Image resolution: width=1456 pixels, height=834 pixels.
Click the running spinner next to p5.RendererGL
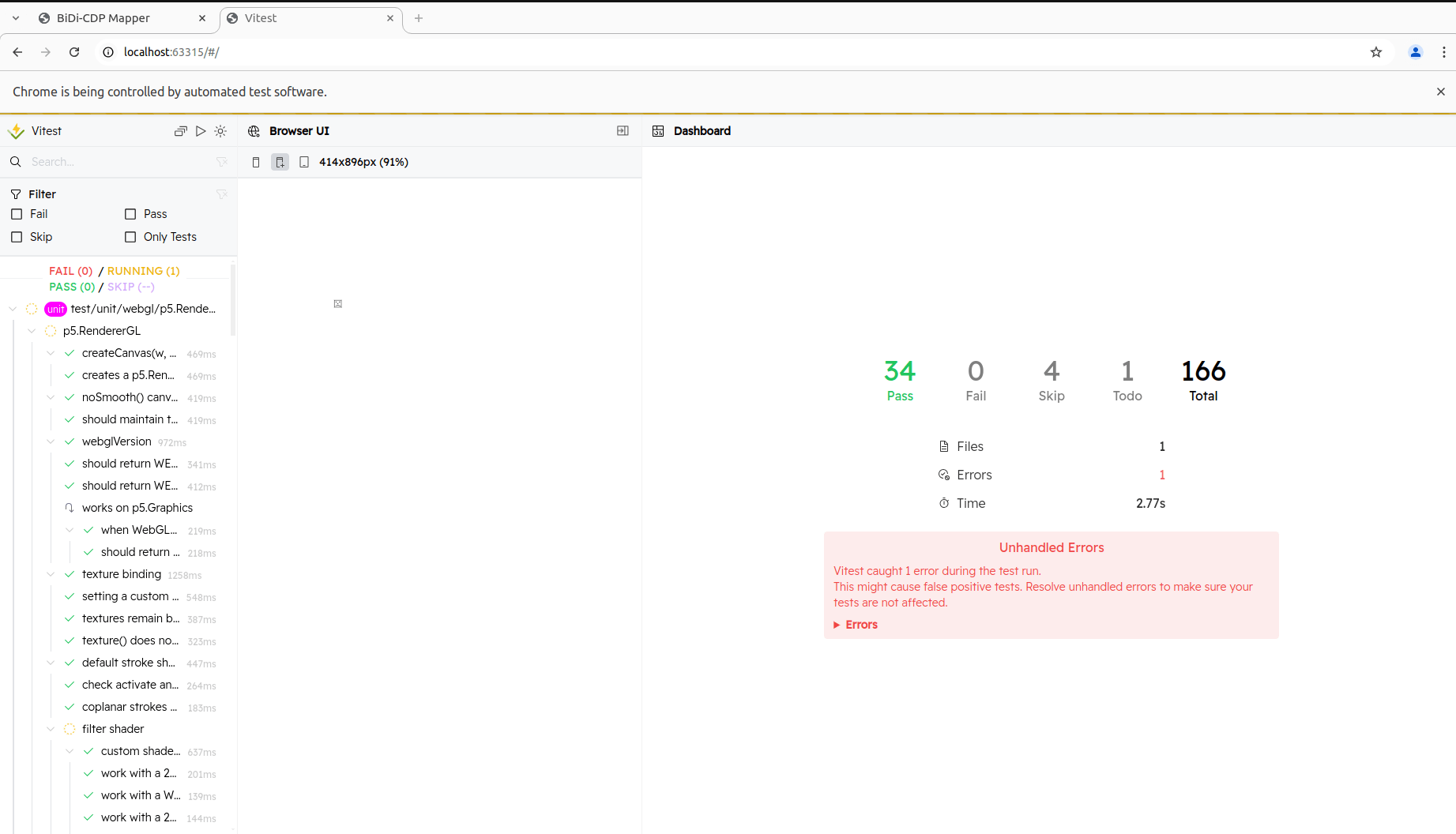[51, 331]
